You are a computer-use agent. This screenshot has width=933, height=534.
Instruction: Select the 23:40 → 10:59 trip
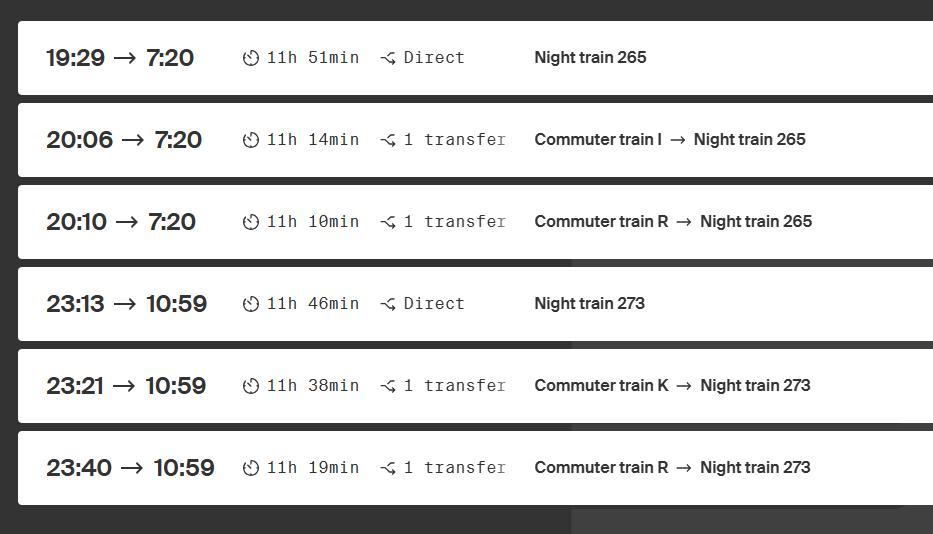tap(130, 468)
